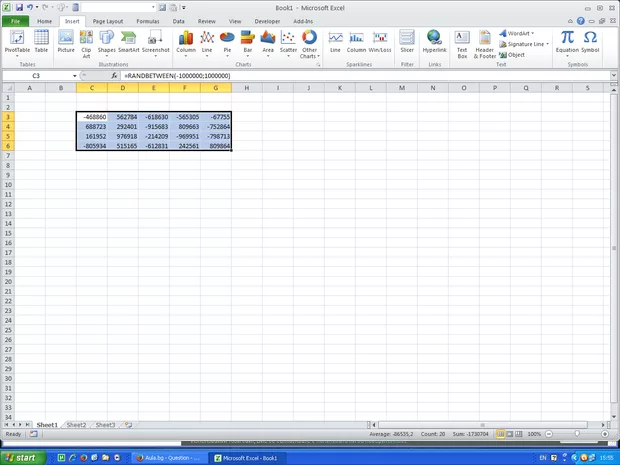The width and height of the screenshot is (620, 465).
Task: Click the Windows start button
Action: [20, 457]
